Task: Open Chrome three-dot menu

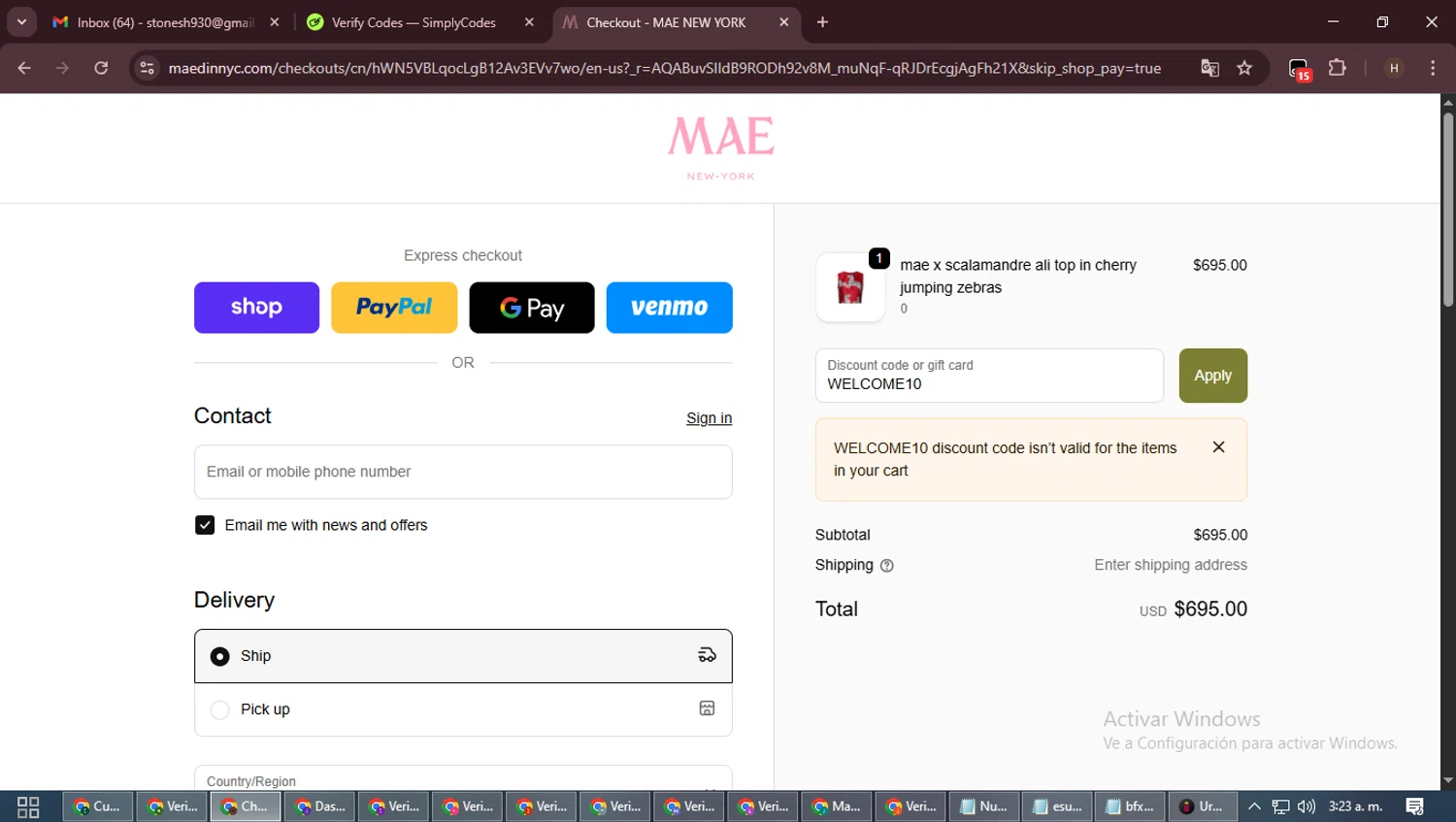Action: click(1433, 68)
